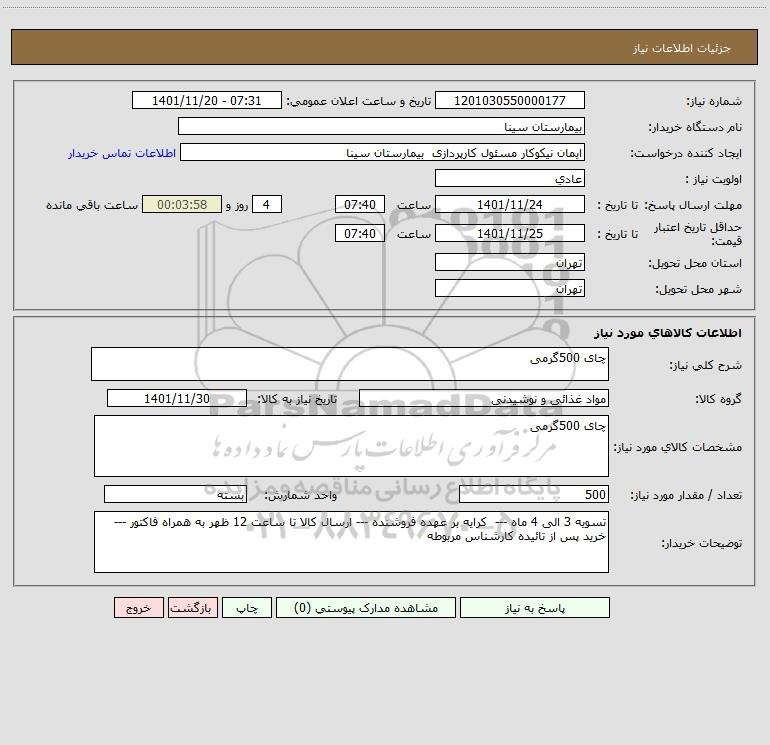The width and height of the screenshot is (770, 745).
Task: Click the label 'تاریخ و ساعت اعلان عمومی:'
Action: 359,101
